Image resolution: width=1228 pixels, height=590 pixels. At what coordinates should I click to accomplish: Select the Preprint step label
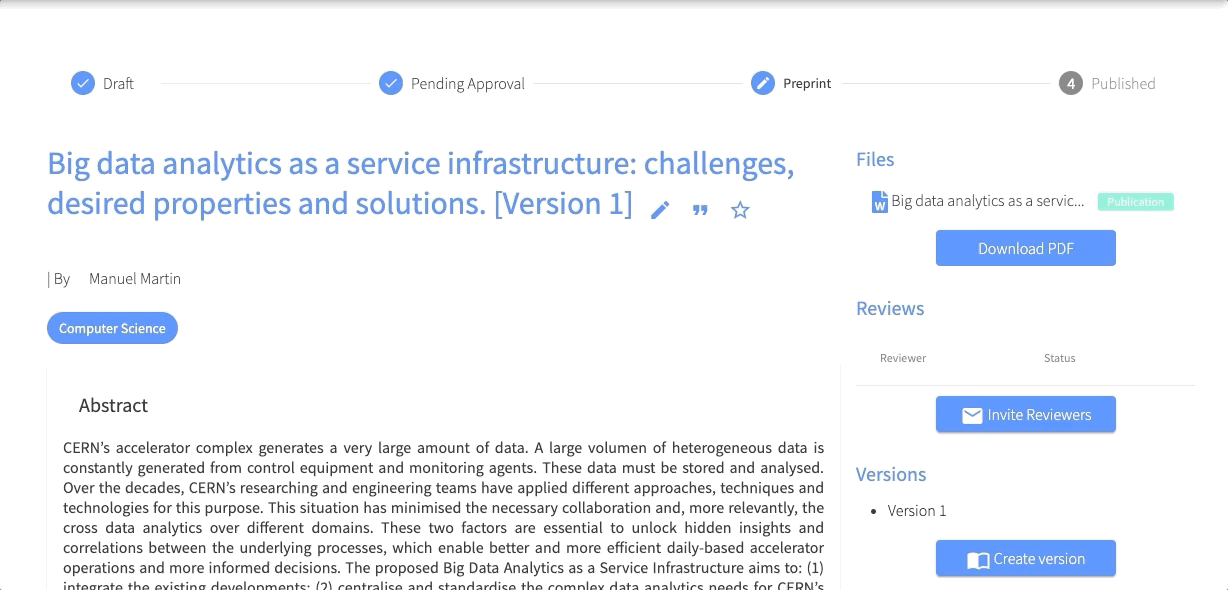pyautogui.click(x=807, y=84)
